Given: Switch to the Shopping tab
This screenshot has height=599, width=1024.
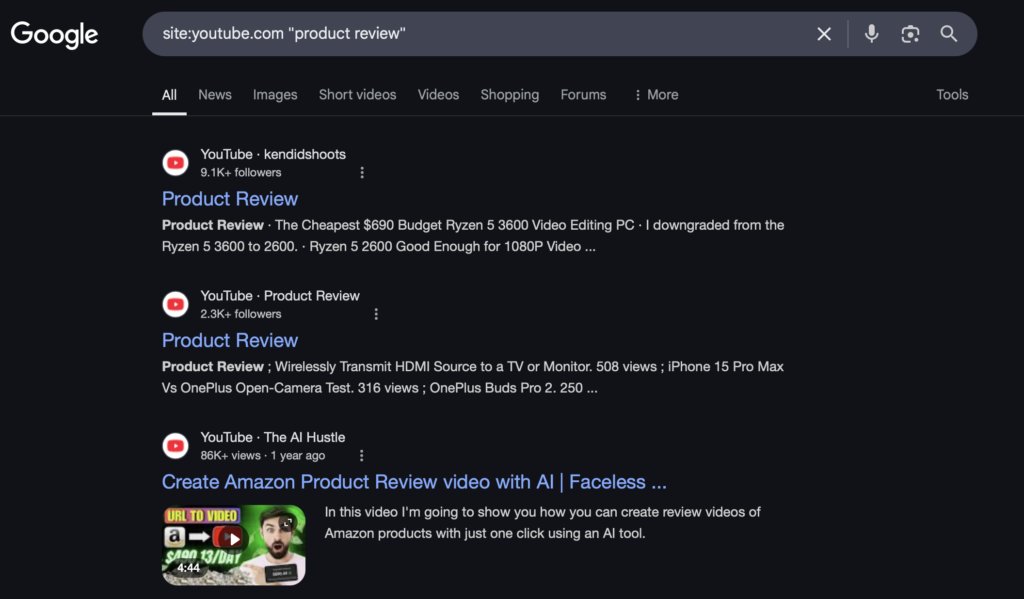Looking at the screenshot, I should point(509,95).
